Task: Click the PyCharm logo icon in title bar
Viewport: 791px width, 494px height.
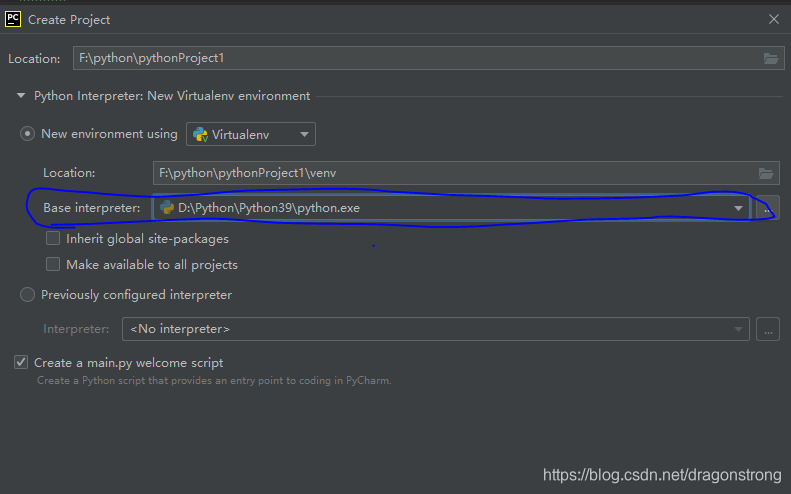Action: click(13, 19)
